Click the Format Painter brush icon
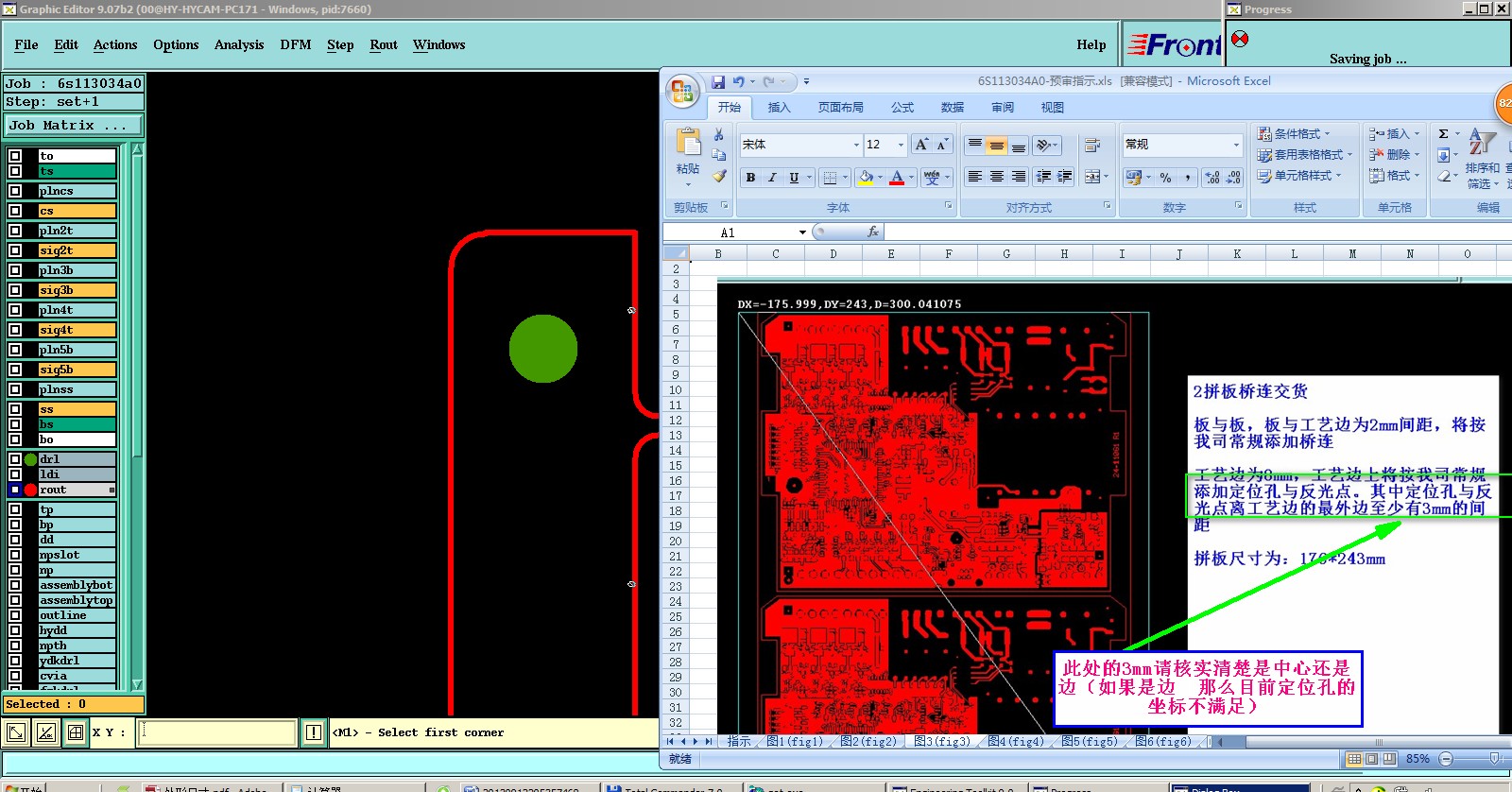This screenshot has width=1512, height=792. pos(719,176)
